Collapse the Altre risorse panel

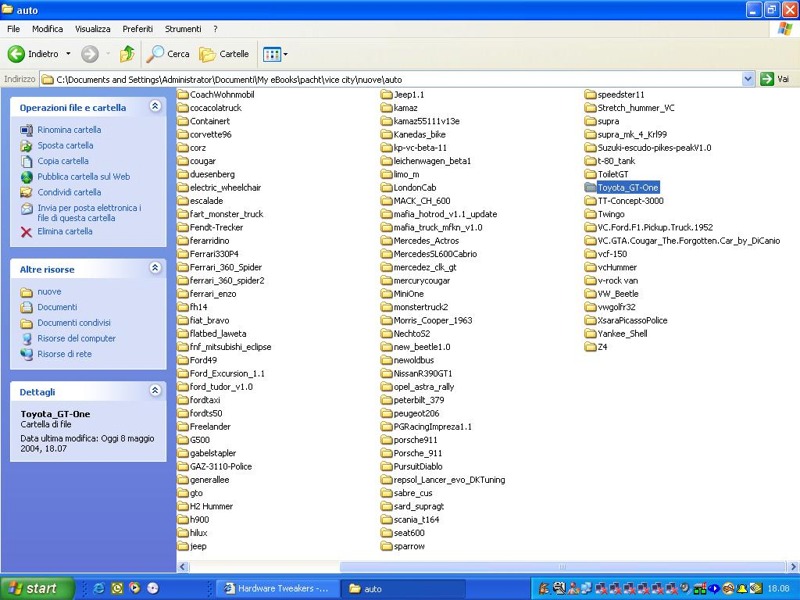point(155,268)
